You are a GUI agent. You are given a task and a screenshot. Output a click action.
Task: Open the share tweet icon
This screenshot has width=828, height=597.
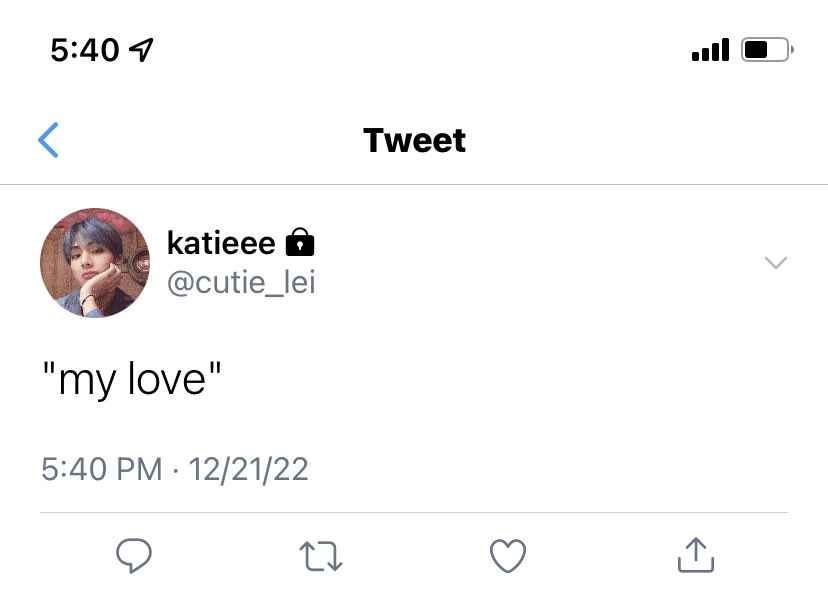[x=696, y=555]
